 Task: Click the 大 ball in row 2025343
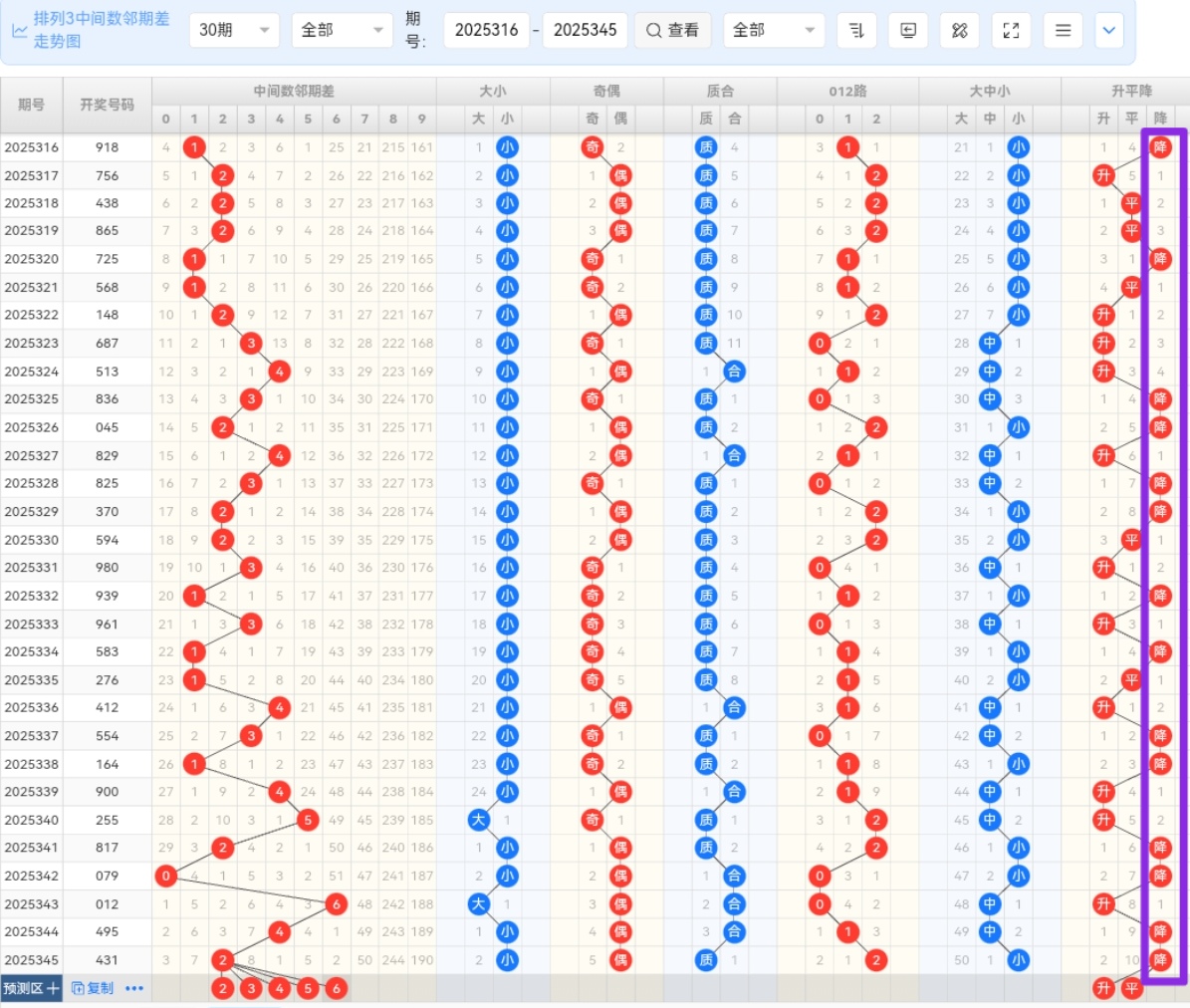click(x=478, y=904)
